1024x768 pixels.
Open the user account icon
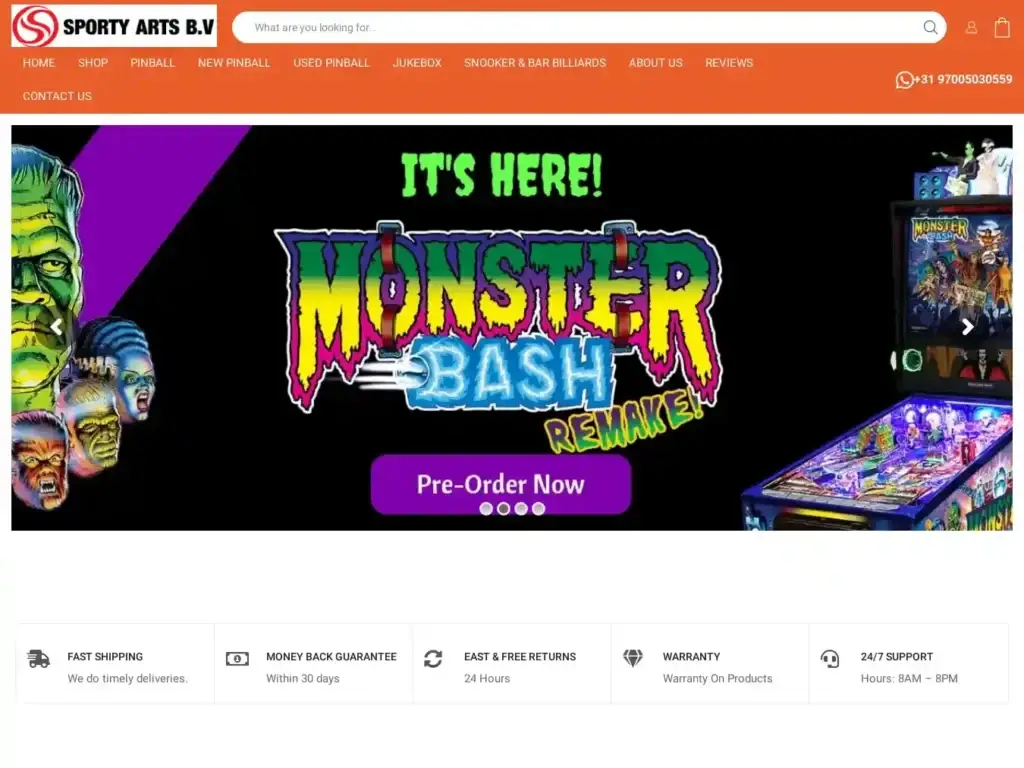[x=971, y=27]
